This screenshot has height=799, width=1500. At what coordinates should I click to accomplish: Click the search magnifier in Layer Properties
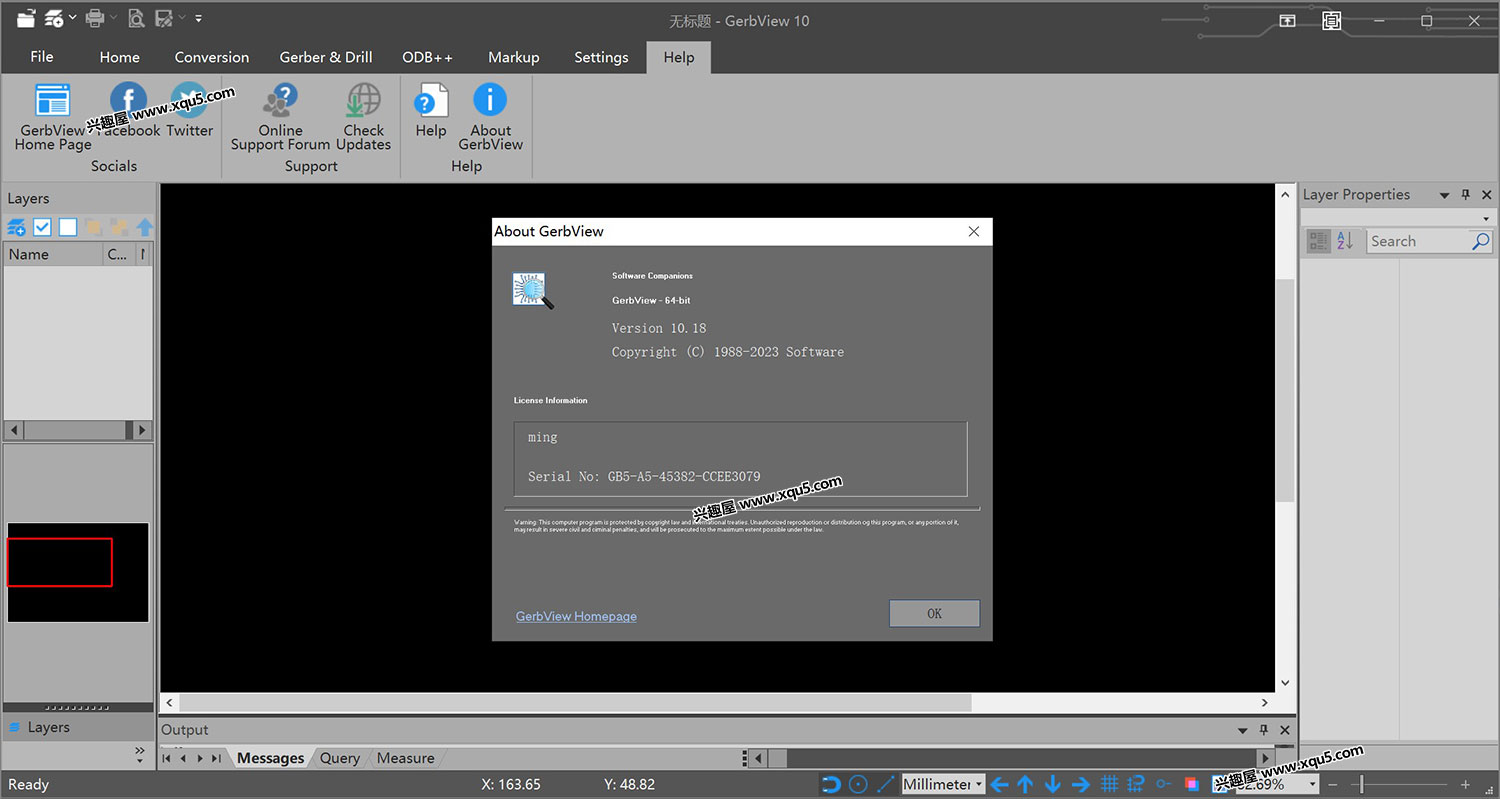(x=1481, y=241)
